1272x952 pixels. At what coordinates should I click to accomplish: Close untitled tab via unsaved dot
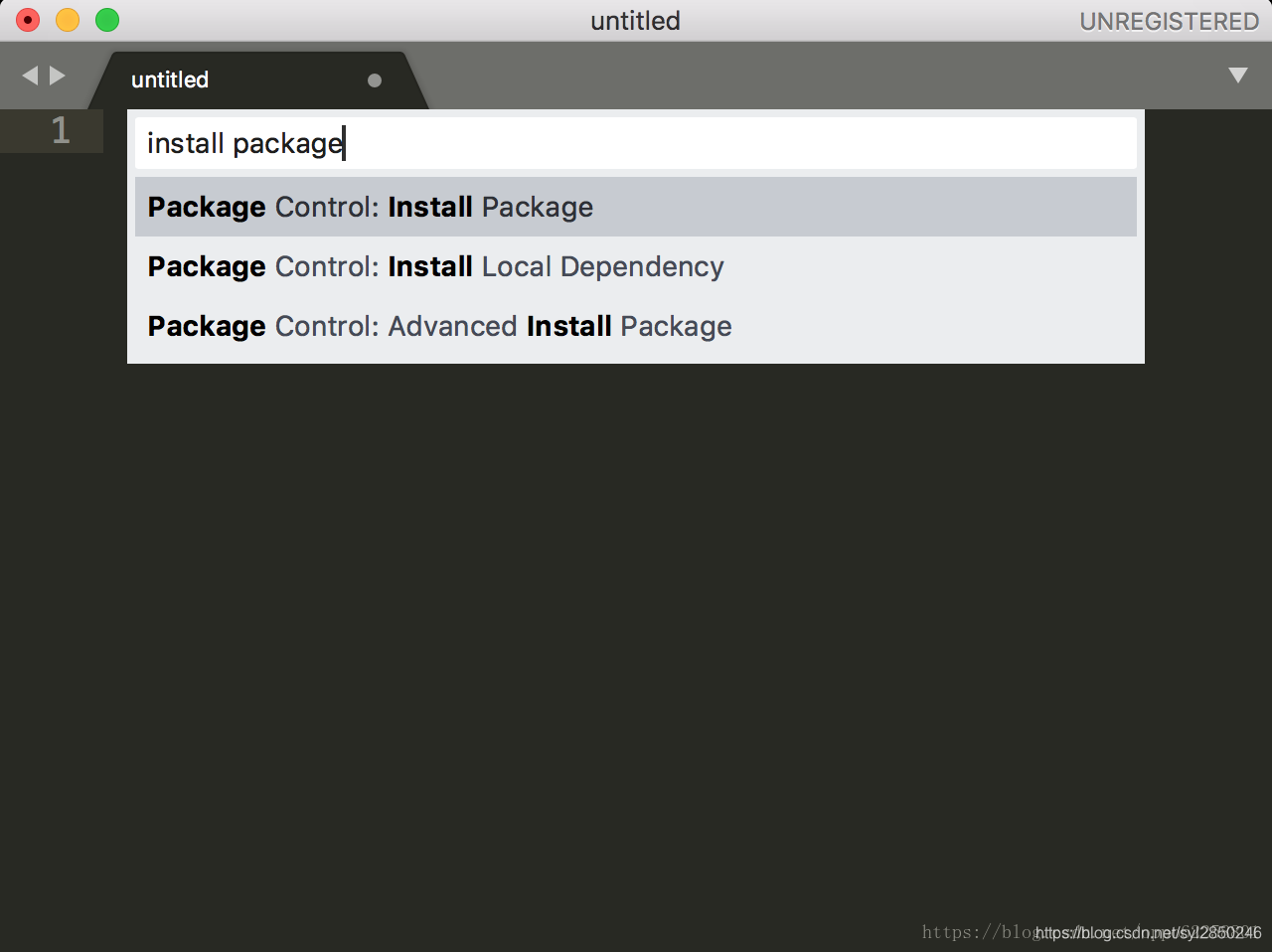click(375, 80)
